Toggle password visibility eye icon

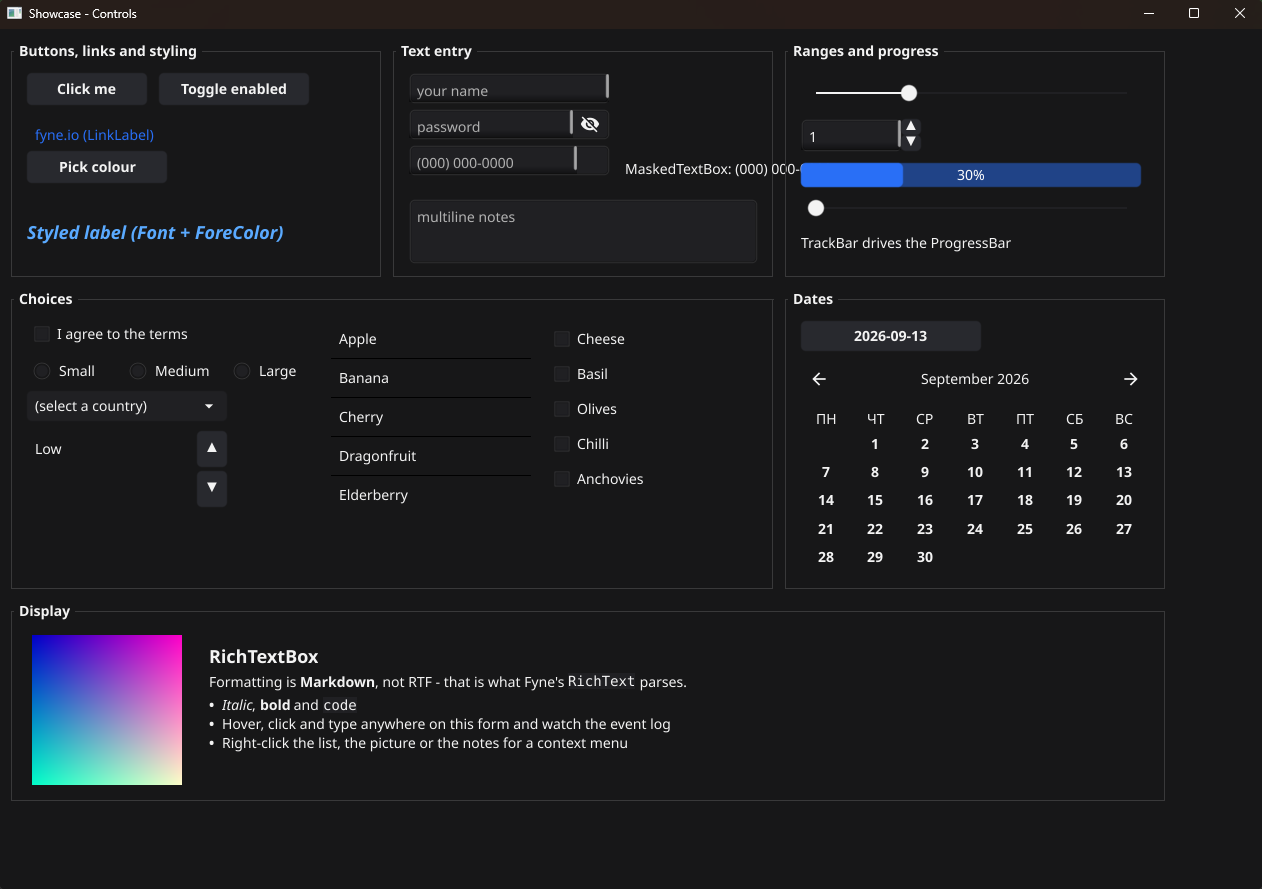click(590, 124)
